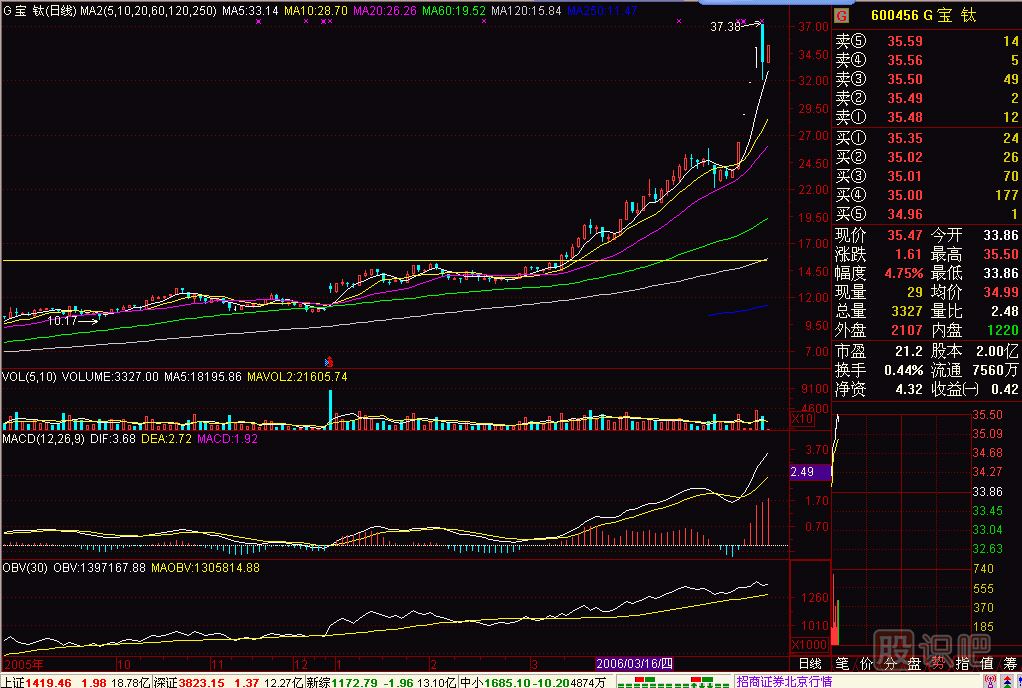The height and width of the screenshot is (688, 1022).
Task: Click the 2006/03/16 date marker on timeline
Action: (x=636, y=663)
